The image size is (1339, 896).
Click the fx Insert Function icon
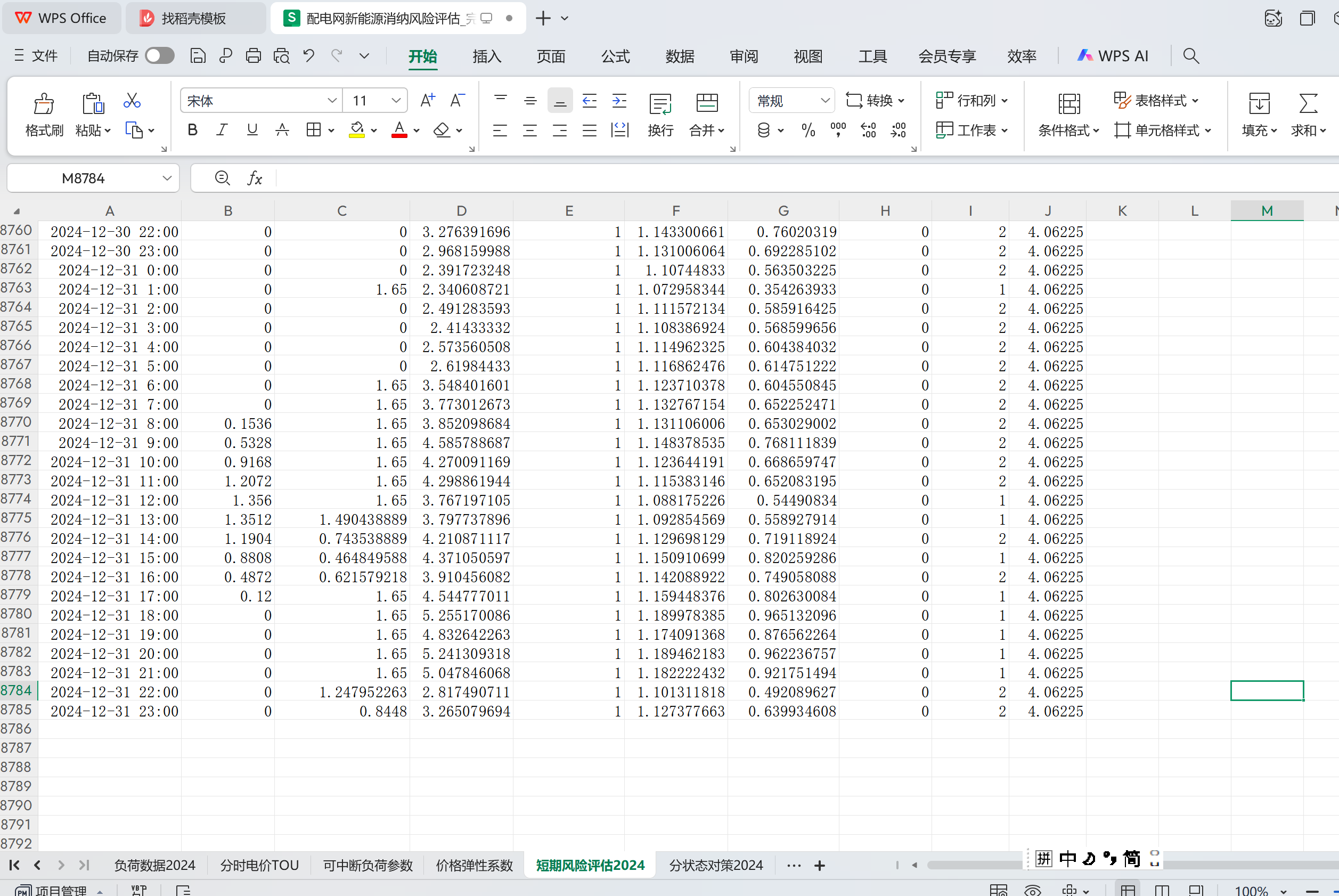click(x=254, y=178)
